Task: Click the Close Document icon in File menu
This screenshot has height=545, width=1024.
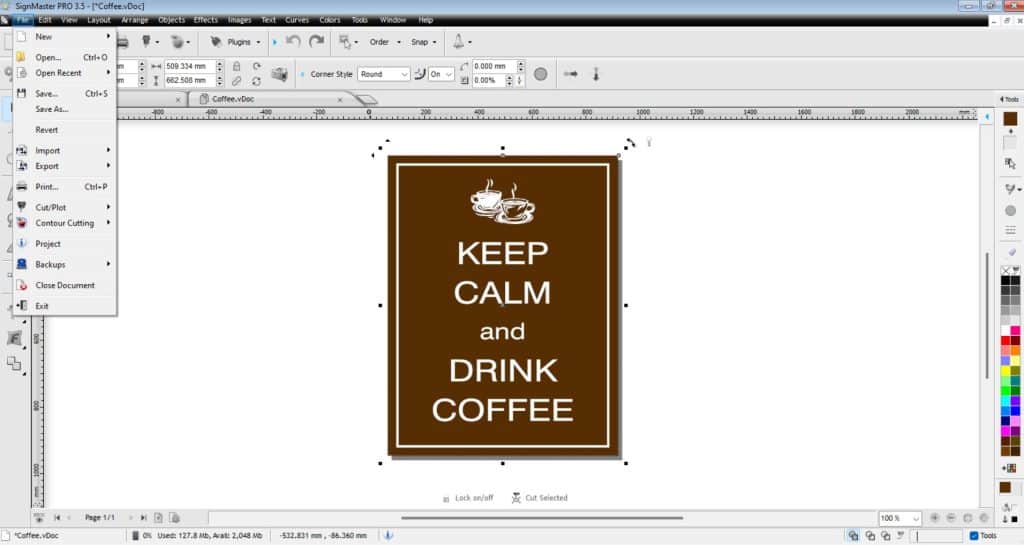Action: (22, 285)
